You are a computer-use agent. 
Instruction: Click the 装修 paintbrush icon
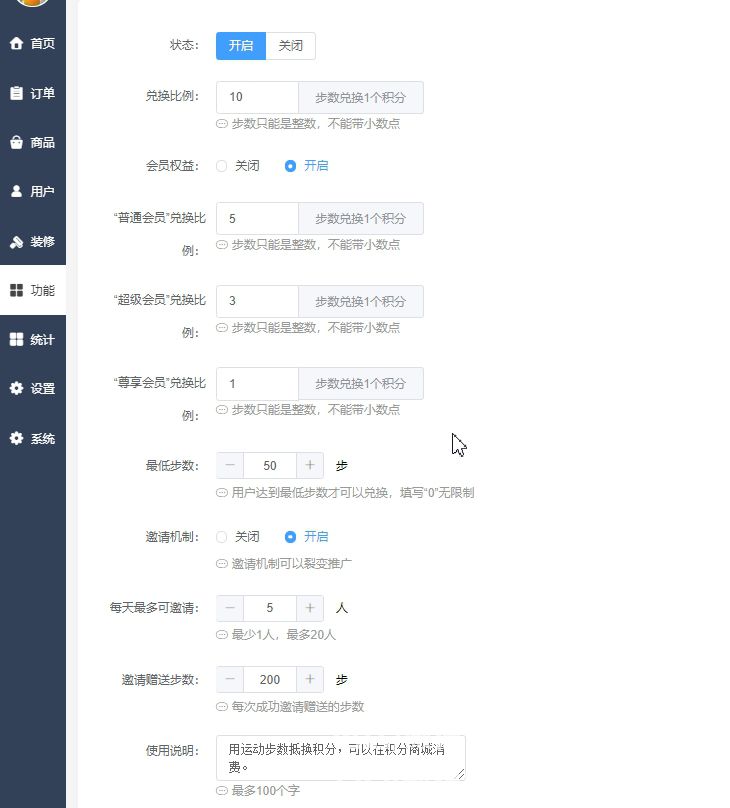coord(16,241)
